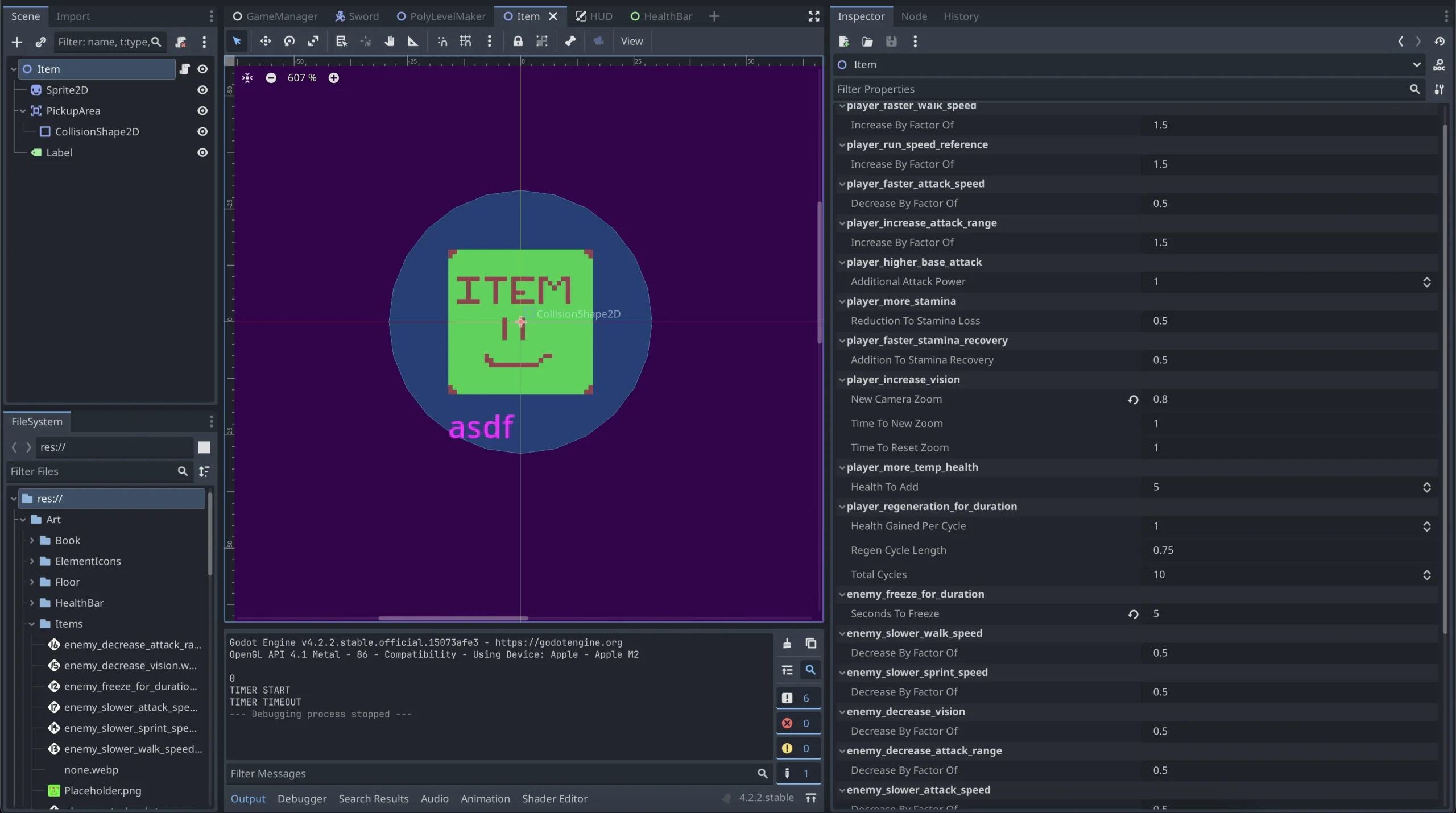Screen dimensions: 1456x813
Task: Open the View menu button
Action: [x=631, y=41]
